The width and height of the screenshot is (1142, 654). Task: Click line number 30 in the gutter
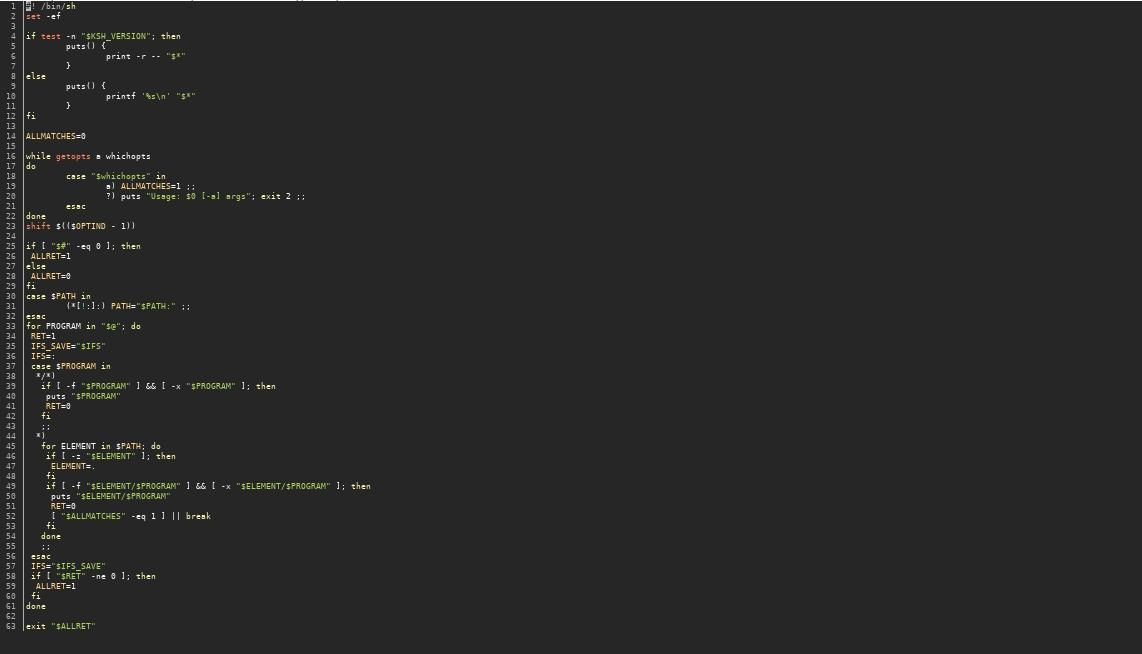pos(11,296)
